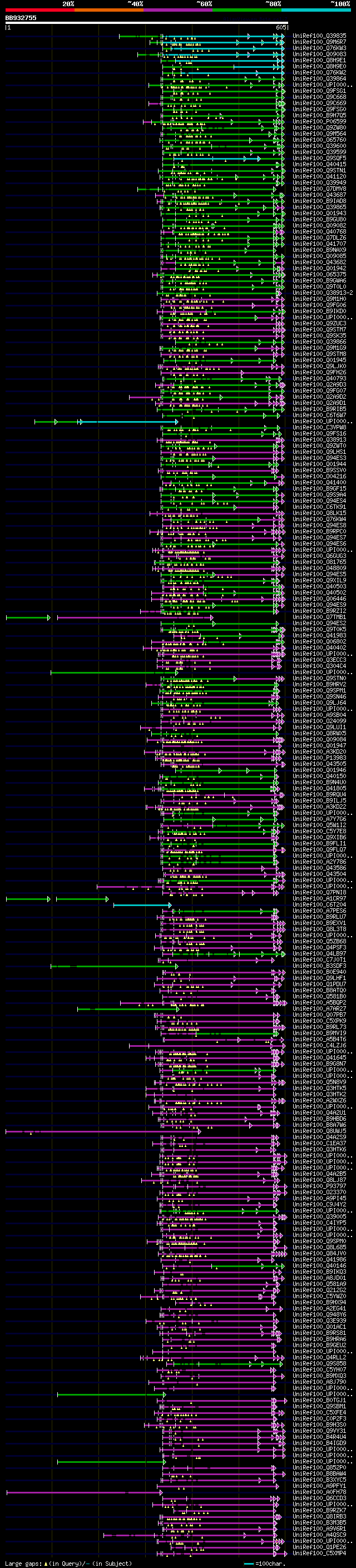This screenshot has width=356, height=1568.
Task: Select hit label UniRef100_Q7TMB1
Action: (319, 617)
